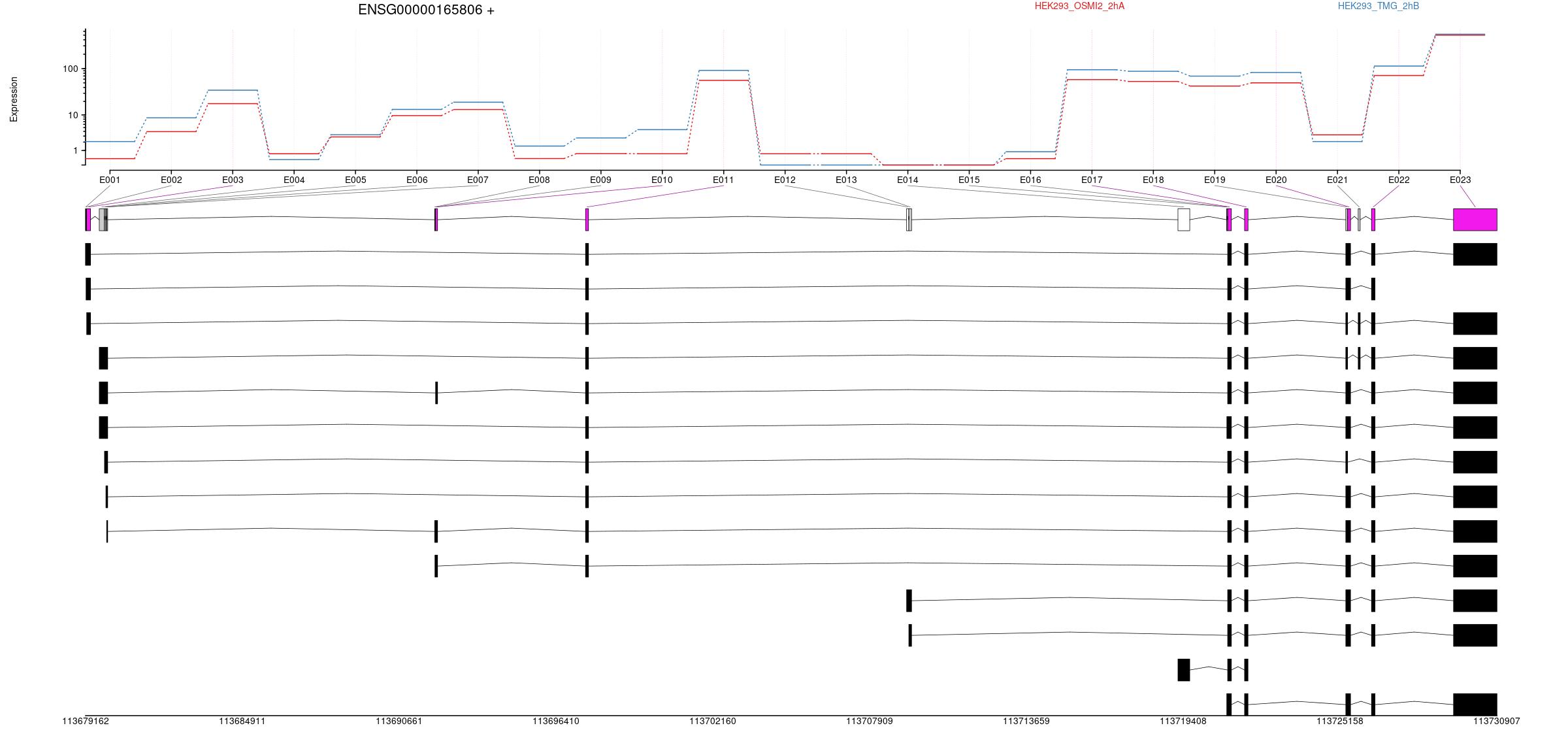Viewport: 1568px width, 732px height.
Task: Click the y-axis tick value 100
Action: click(x=71, y=69)
